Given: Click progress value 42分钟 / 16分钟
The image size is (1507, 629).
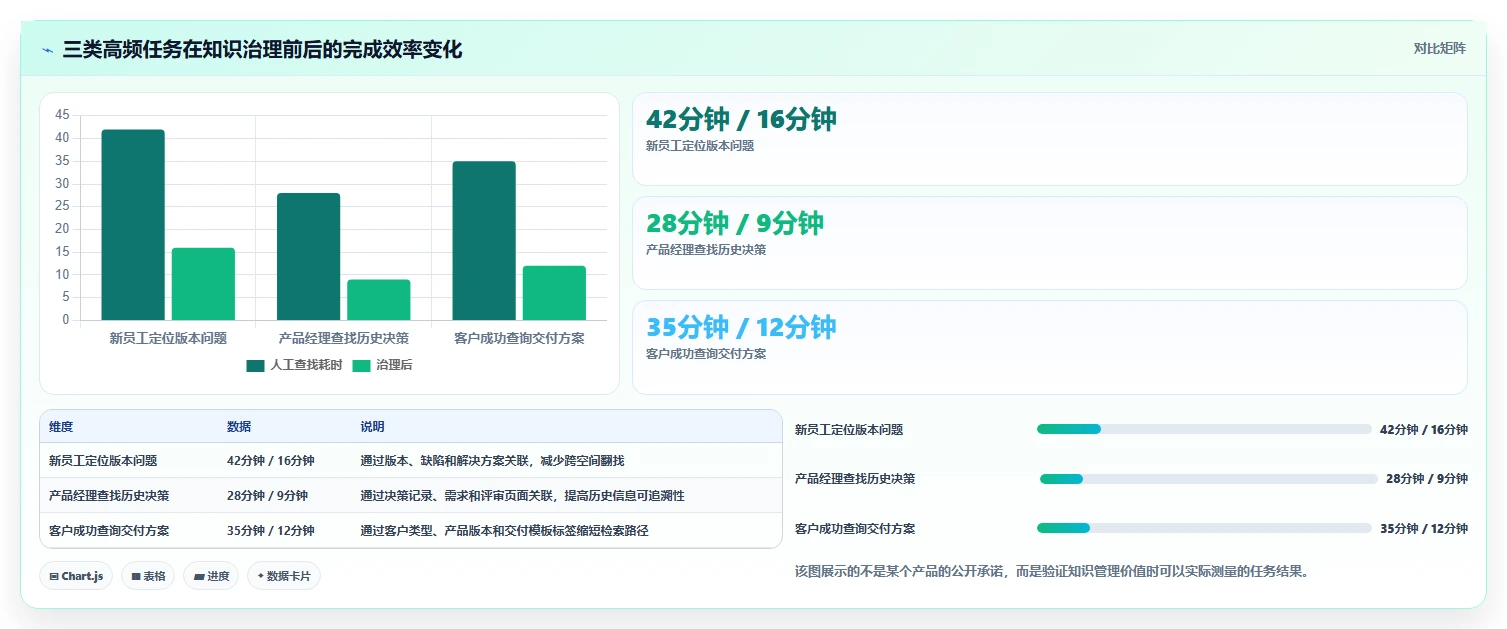Looking at the screenshot, I should click(1424, 430).
